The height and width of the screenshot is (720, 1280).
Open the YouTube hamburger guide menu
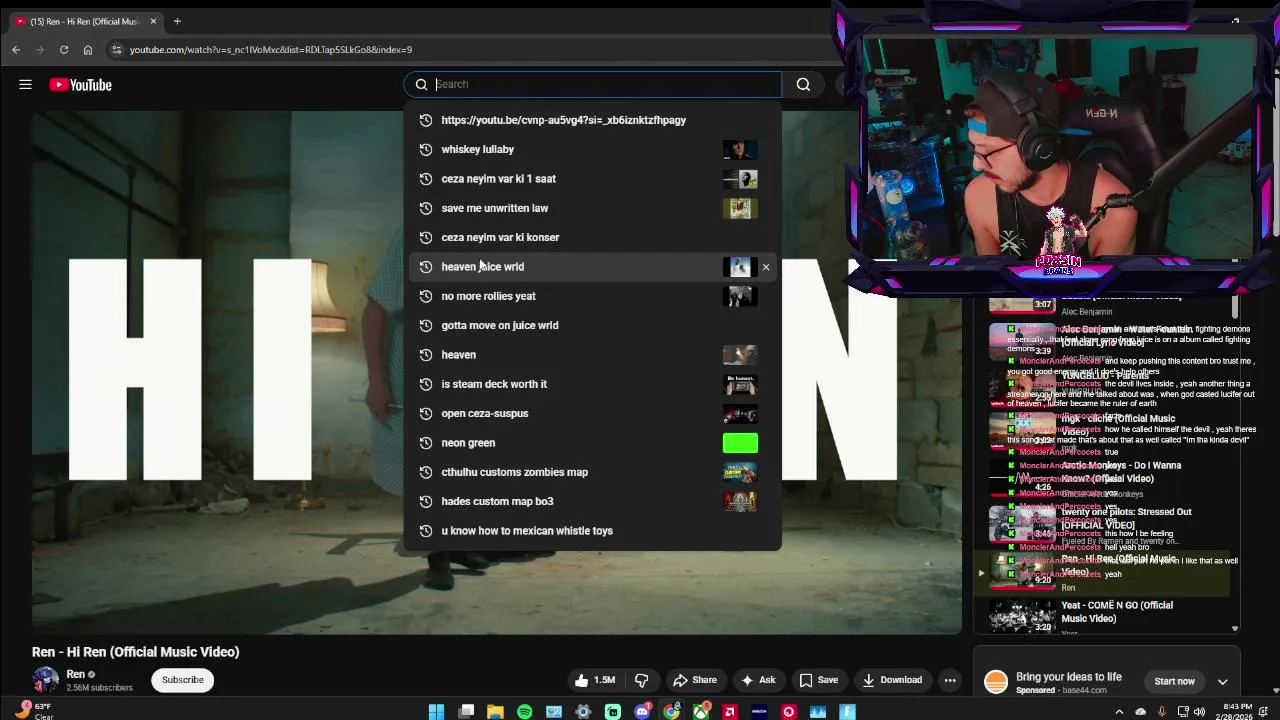(x=25, y=85)
